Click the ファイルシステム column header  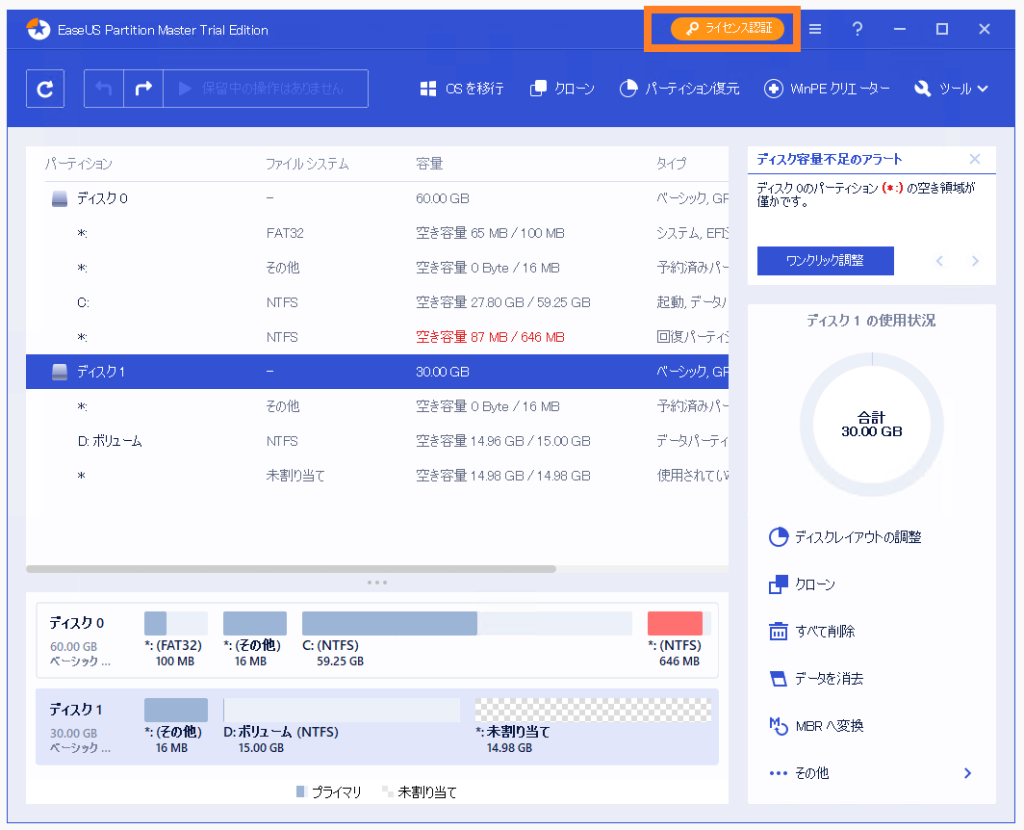point(307,163)
